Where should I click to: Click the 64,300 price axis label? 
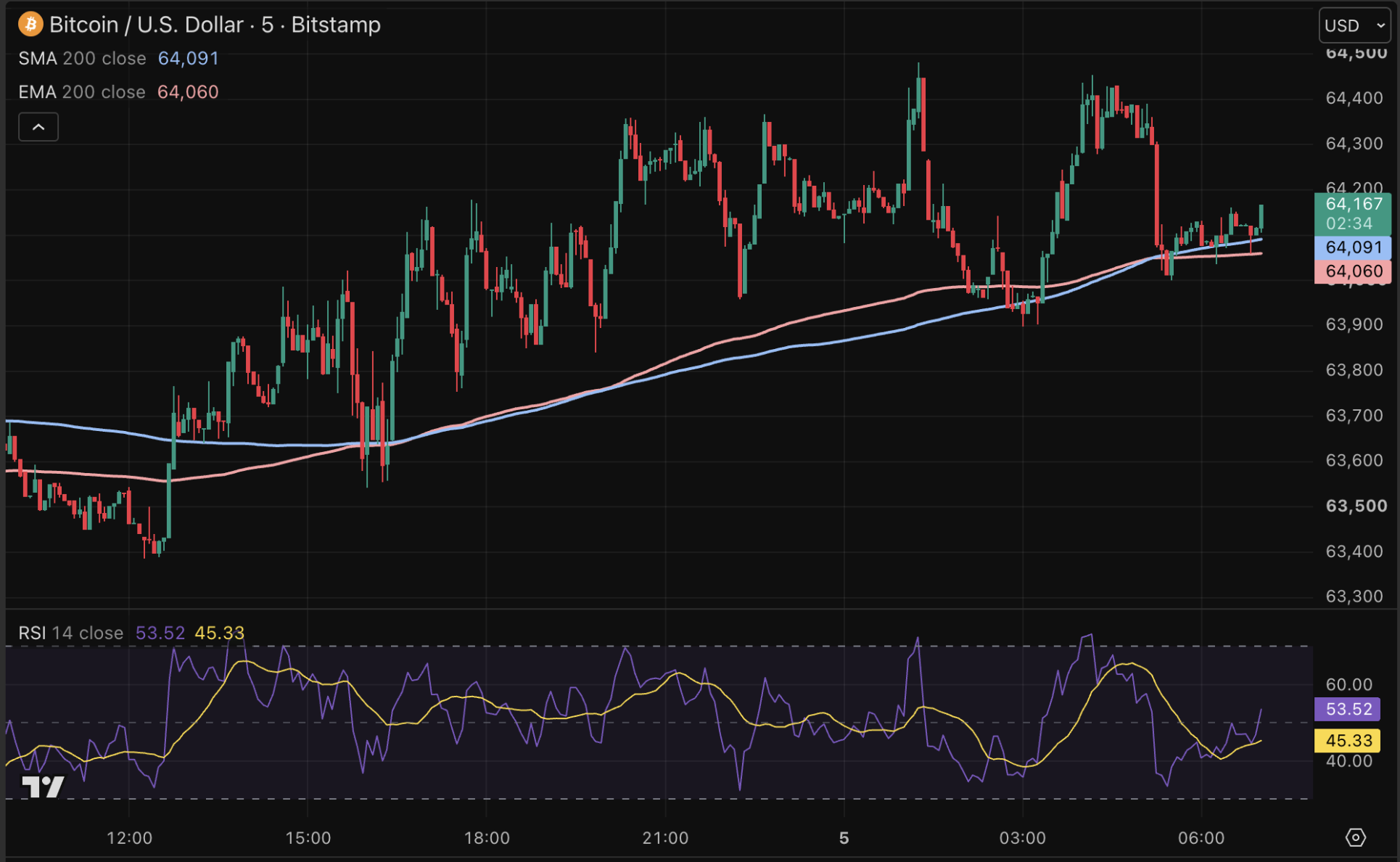click(1354, 144)
